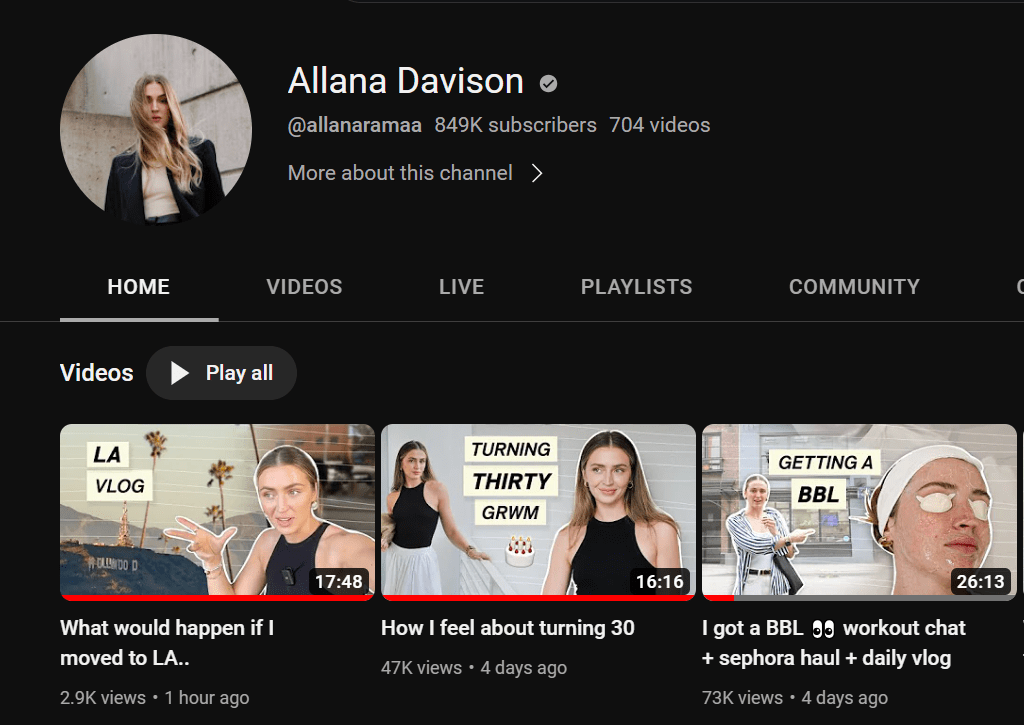
Task: Click the "I got a BBL" video title
Action: point(833,642)
